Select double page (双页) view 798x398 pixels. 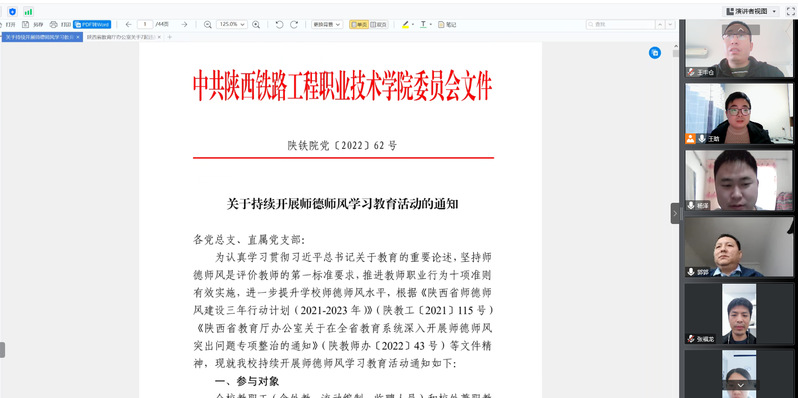[378, 24]
